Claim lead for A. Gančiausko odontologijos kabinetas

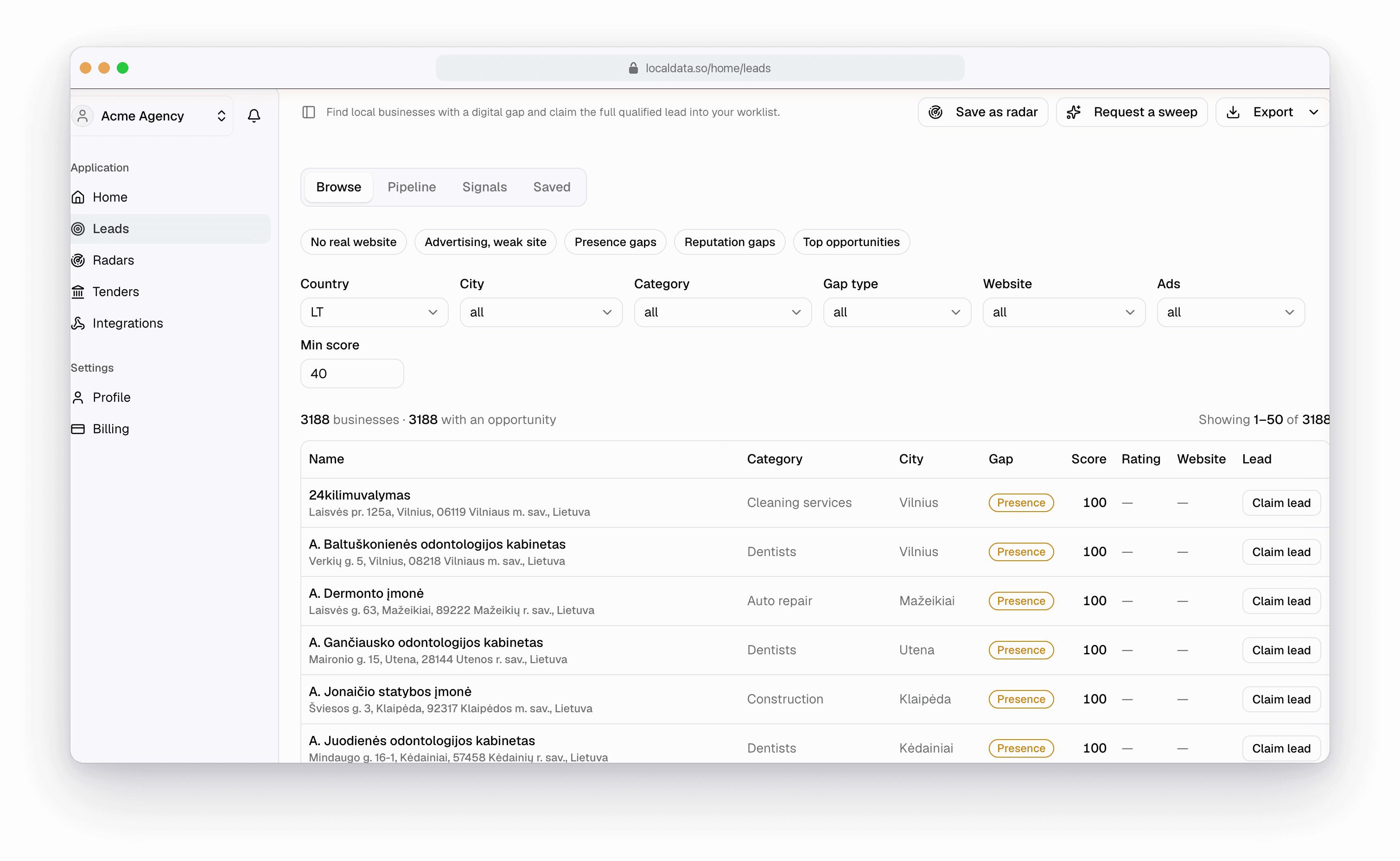point(1281,650)
